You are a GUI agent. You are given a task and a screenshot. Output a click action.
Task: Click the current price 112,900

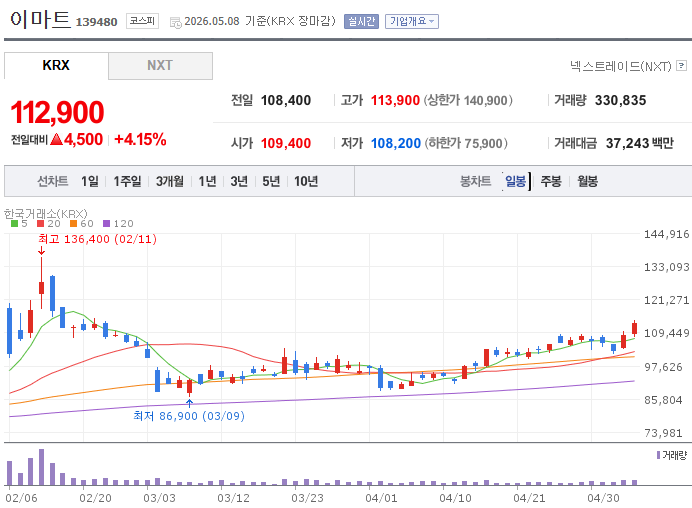tap(57, 112)
